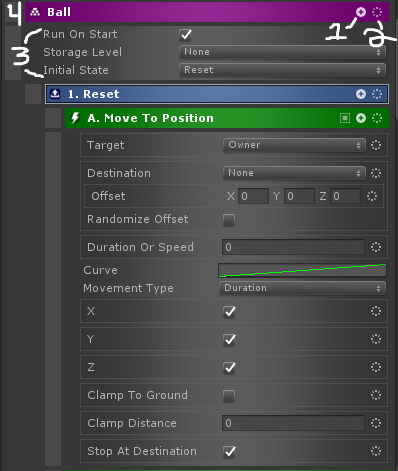Open the Movement Type dropdown
The height and width of the screenshot is (471, 398).
tap(302, 288)
